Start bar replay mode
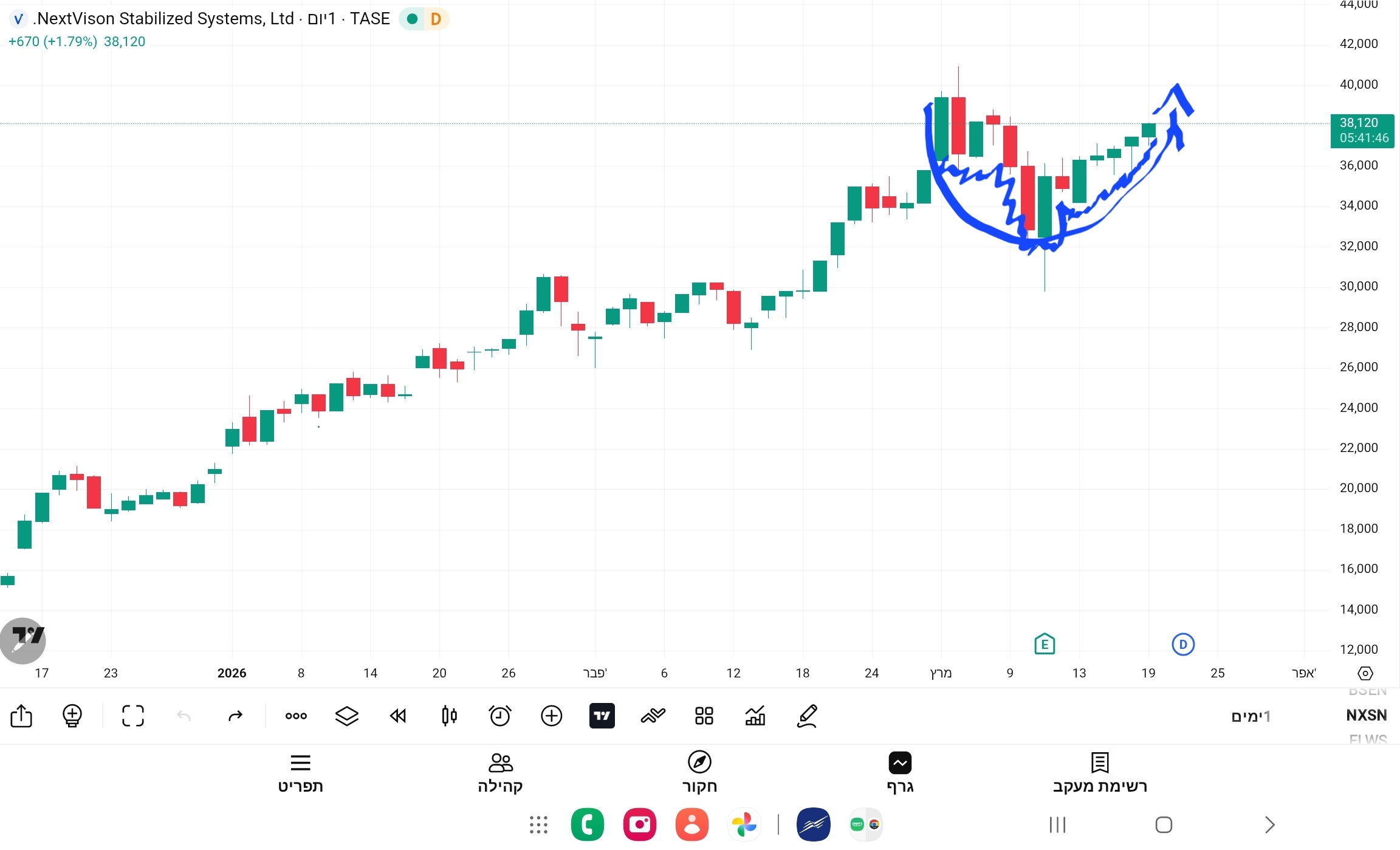The width and height of the screenshot is (1400, 850). 398,716
